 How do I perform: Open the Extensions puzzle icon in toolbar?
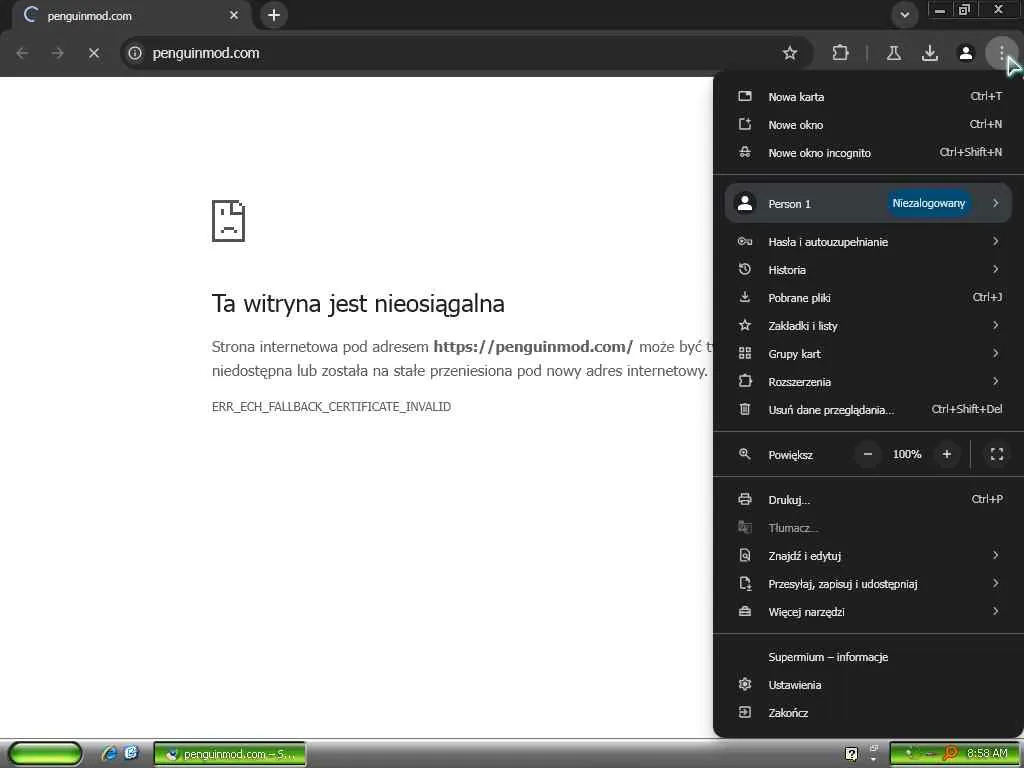pyautogui.click(x=840, y=53)
